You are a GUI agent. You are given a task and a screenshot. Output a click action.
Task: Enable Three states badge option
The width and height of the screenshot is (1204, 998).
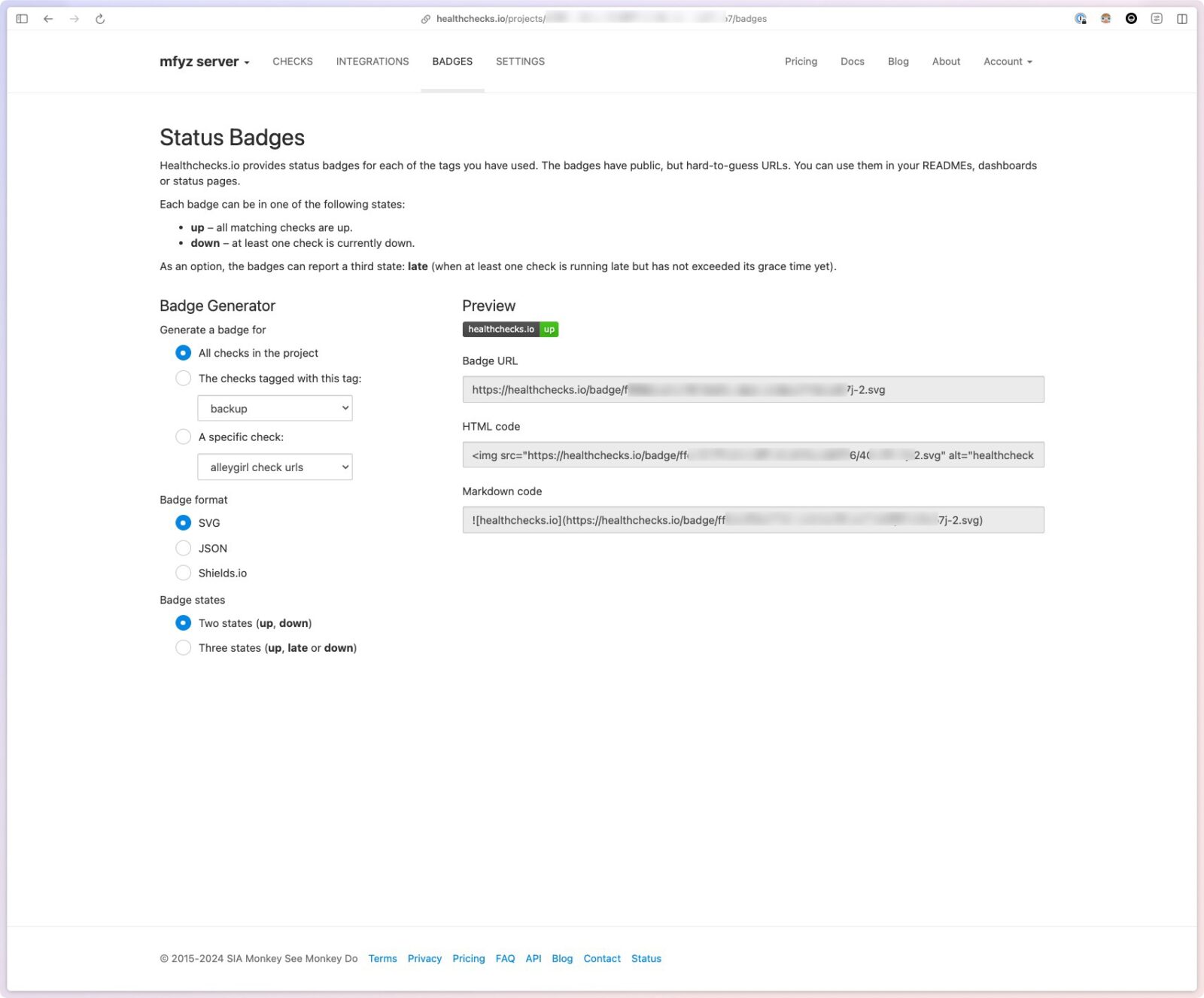tap(183, 648)
